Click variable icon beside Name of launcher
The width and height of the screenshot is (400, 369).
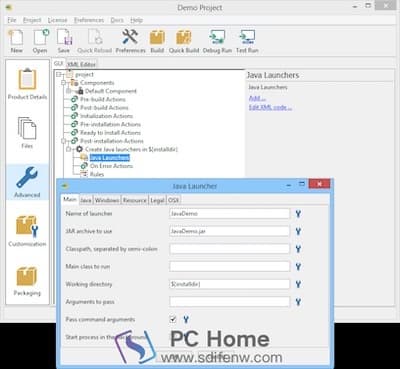point(298,214)
